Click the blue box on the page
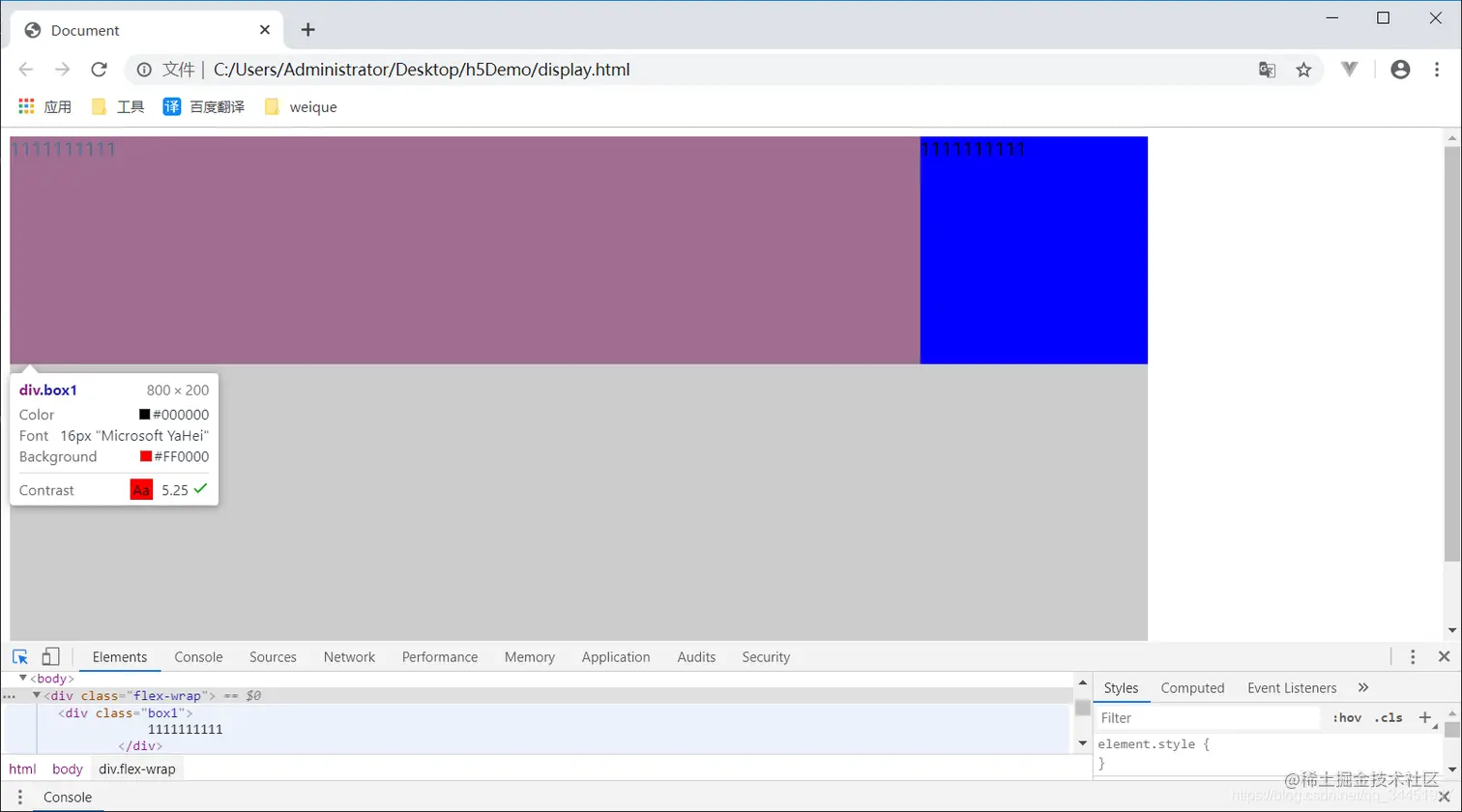 coord(1034,250)
